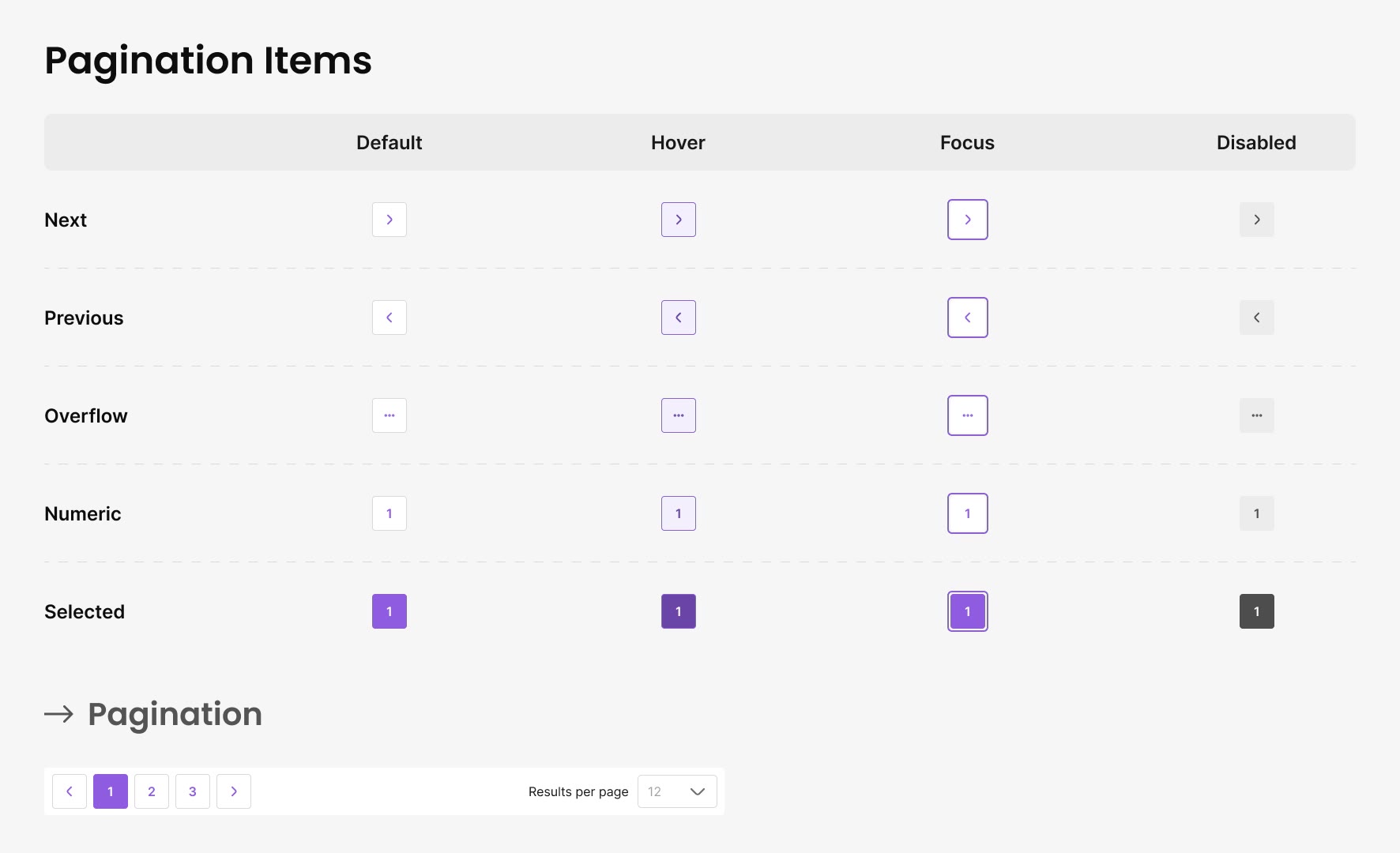Click the Previous chevron in Default column
The width and height of the screenshot is (1400, 853).
[390, 318]
